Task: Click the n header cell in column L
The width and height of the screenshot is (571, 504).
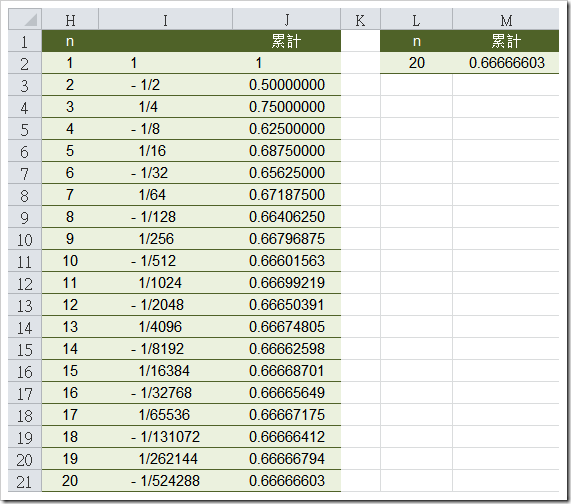Action: (x=416, y=41)
